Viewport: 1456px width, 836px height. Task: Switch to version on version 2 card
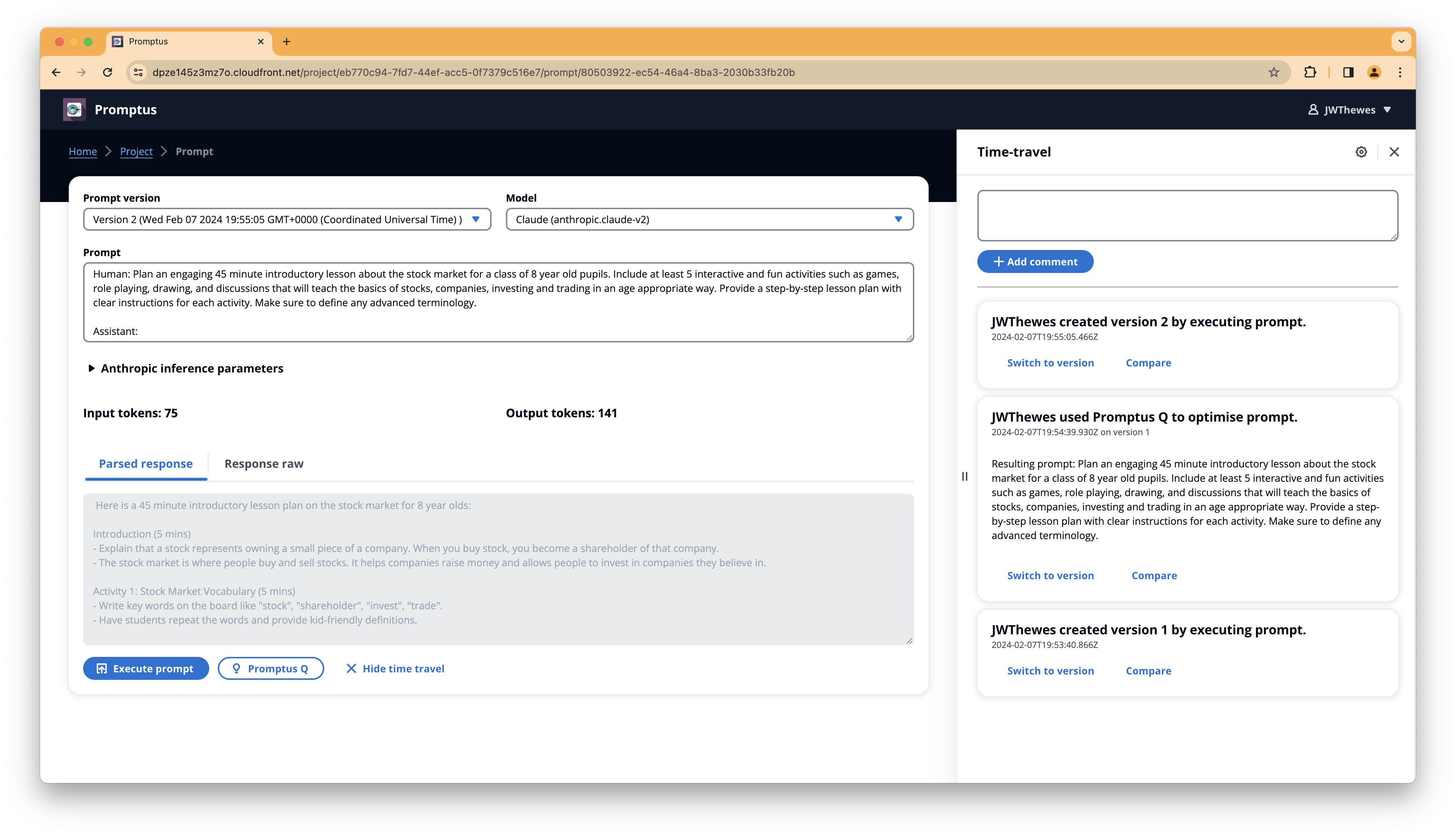click(1050, 363)
